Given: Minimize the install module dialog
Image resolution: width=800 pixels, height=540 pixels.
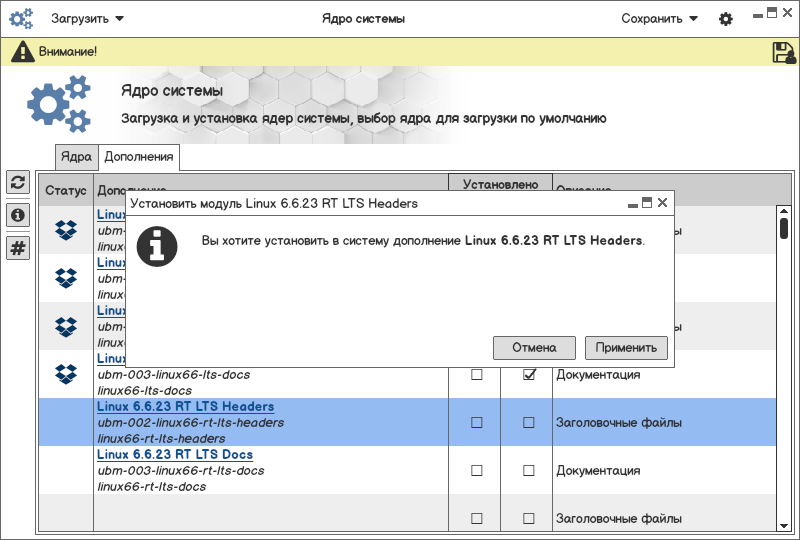Looking at the screenshot, I should click(633, 205).
